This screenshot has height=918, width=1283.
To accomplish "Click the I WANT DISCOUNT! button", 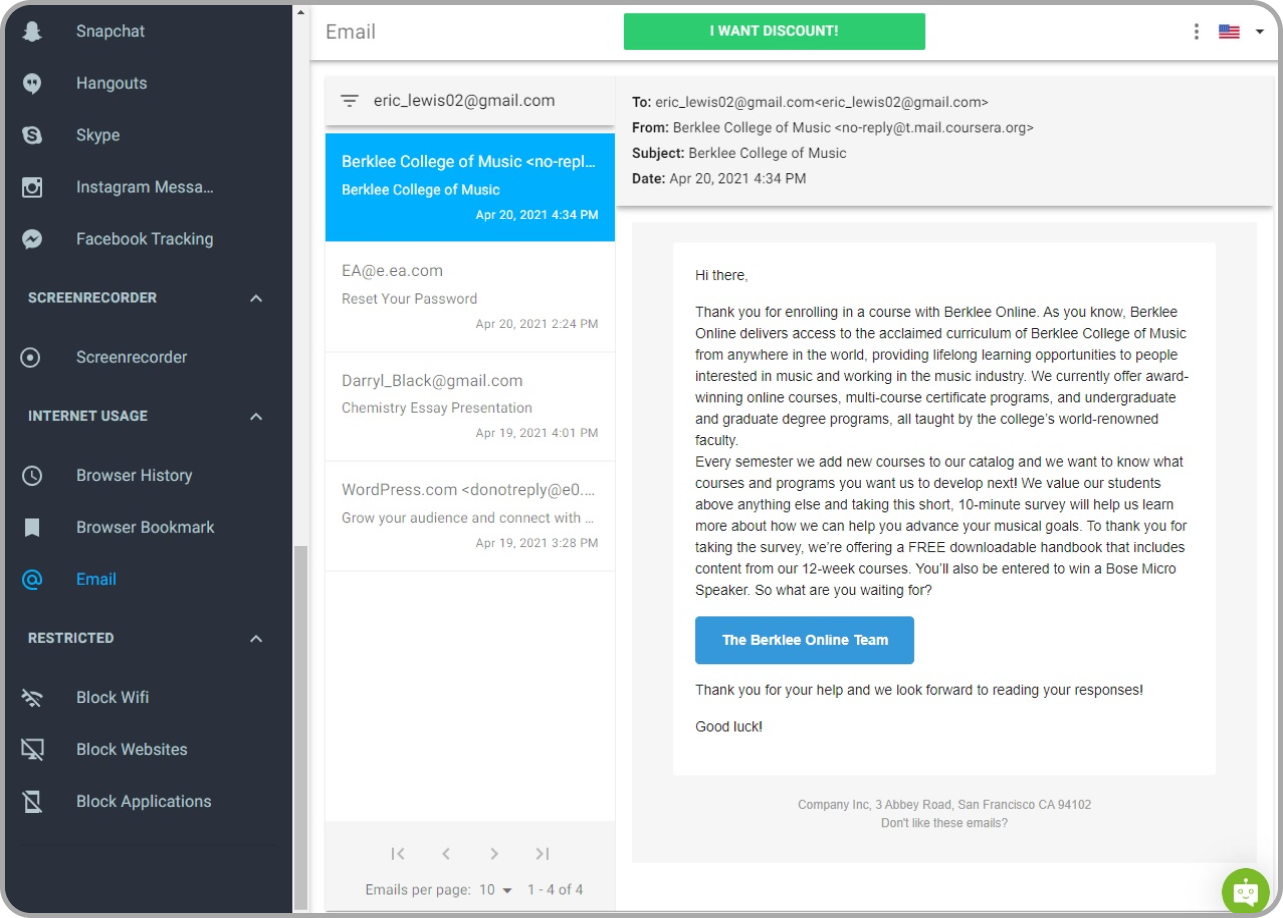I will coord(774,31).
